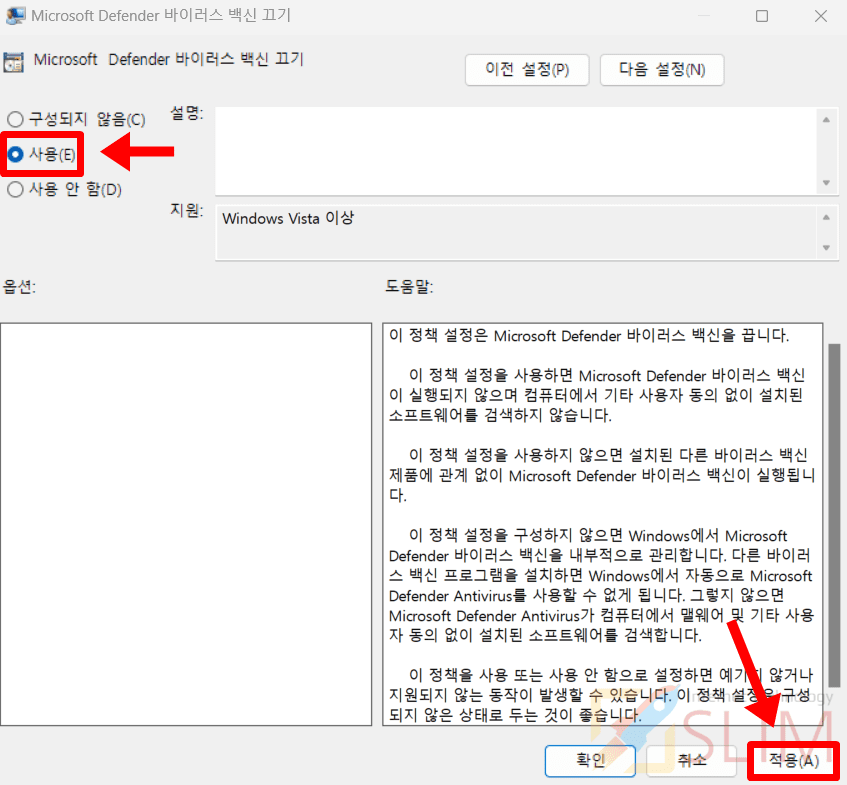Cancel with the 취소 button
The image size is (847, 785).
(691, 761)
